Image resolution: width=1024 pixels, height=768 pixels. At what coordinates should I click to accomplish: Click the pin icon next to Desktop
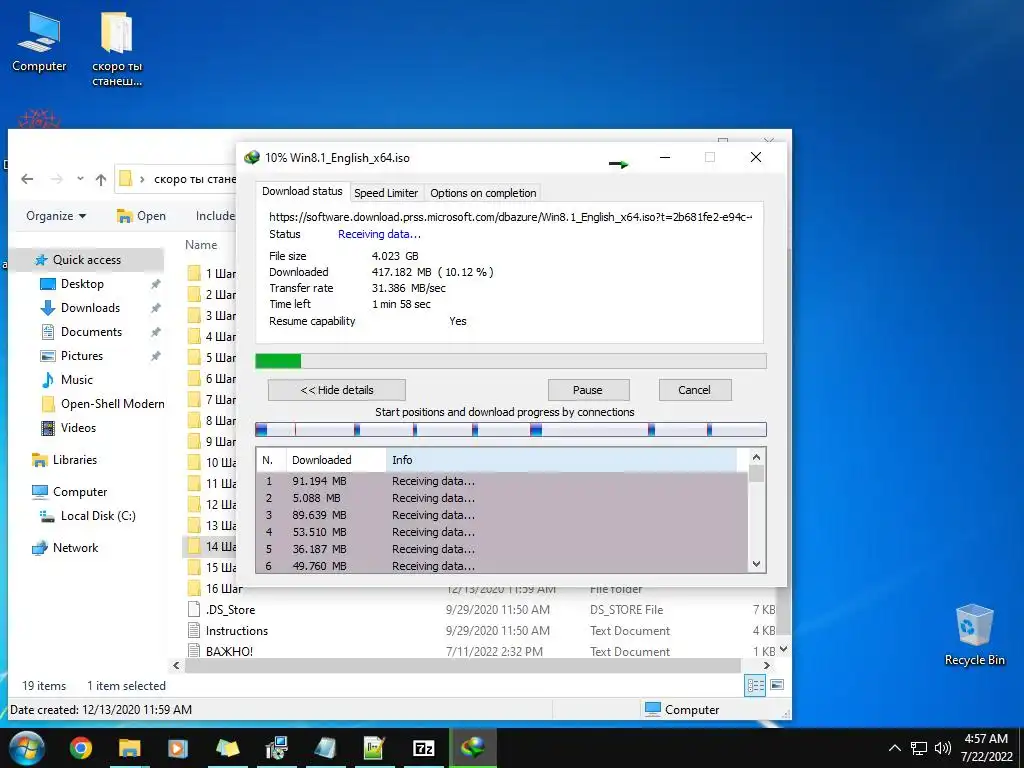coord(155,284)
